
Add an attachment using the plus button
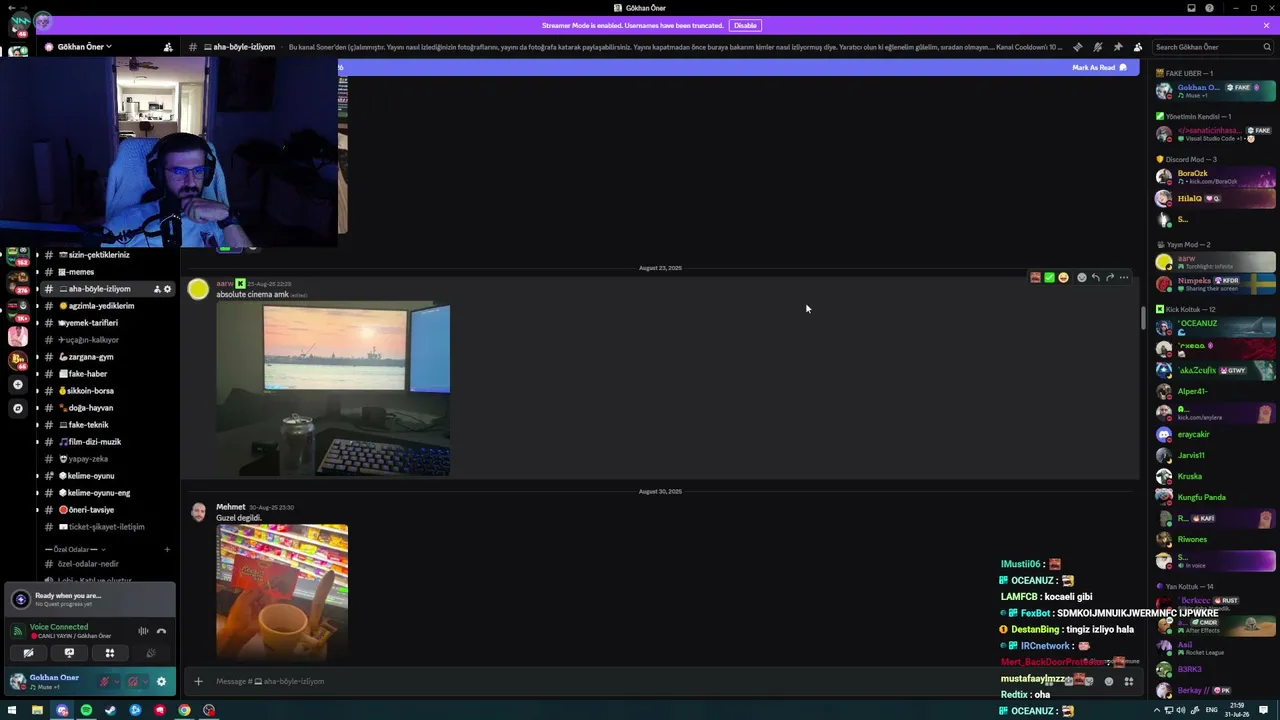click(x=198, y=682)
